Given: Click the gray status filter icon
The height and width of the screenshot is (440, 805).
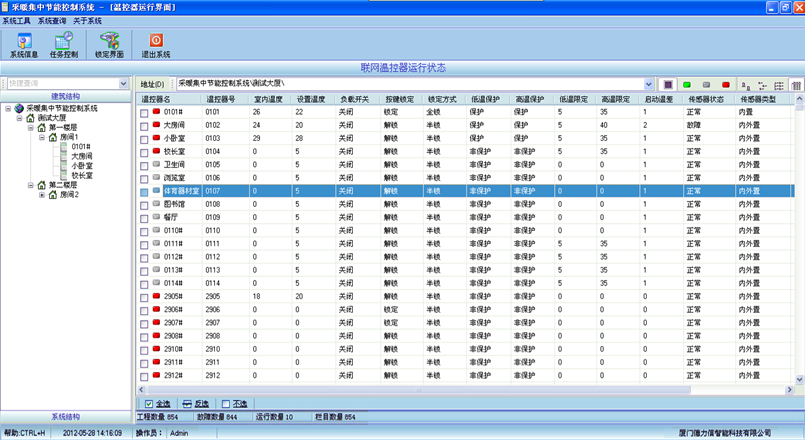Looking at the screenshot, I should pyautogui.click(x=706, y=85).
